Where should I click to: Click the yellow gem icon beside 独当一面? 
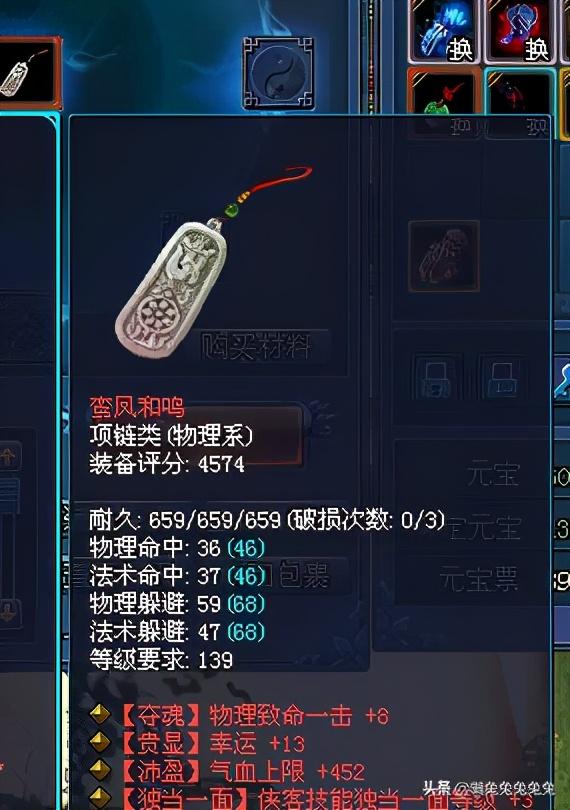click(100, 798)
